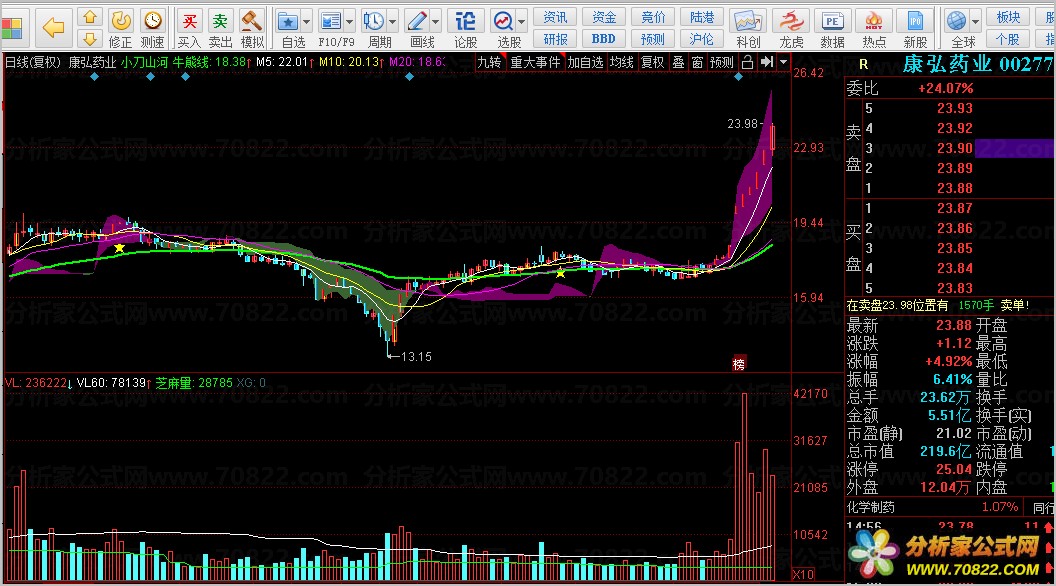Click the yellow down arrow button
The height and width of the screenshot is (586, 1056).
click(90, 38)
